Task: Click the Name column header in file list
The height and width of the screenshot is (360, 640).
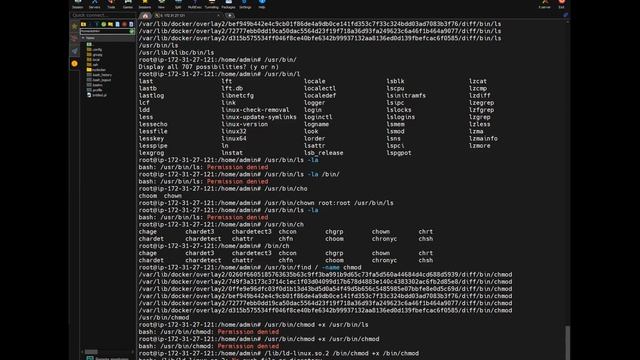Action: pos(108,38)
